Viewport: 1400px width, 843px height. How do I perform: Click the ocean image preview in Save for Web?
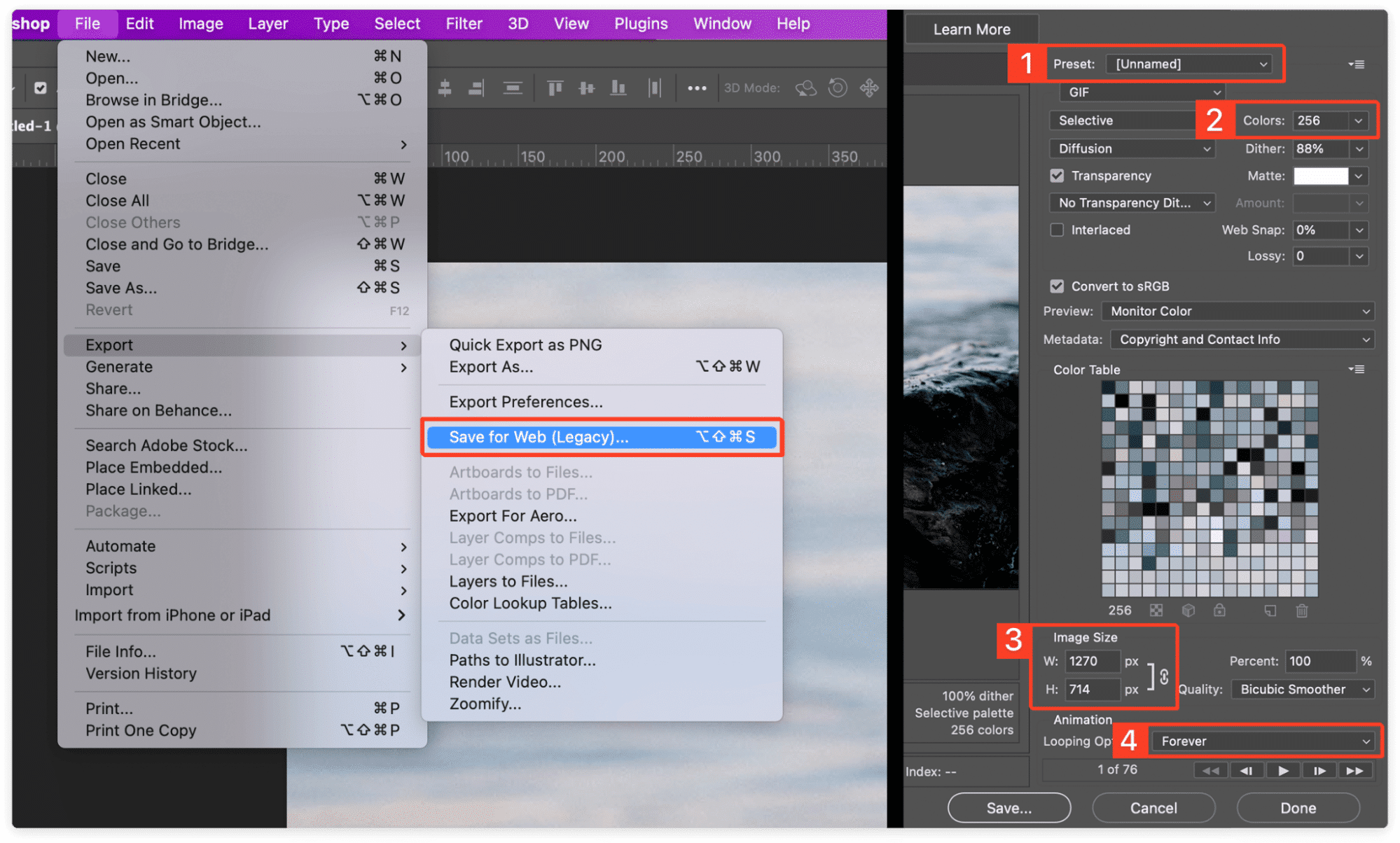point(961,387)
